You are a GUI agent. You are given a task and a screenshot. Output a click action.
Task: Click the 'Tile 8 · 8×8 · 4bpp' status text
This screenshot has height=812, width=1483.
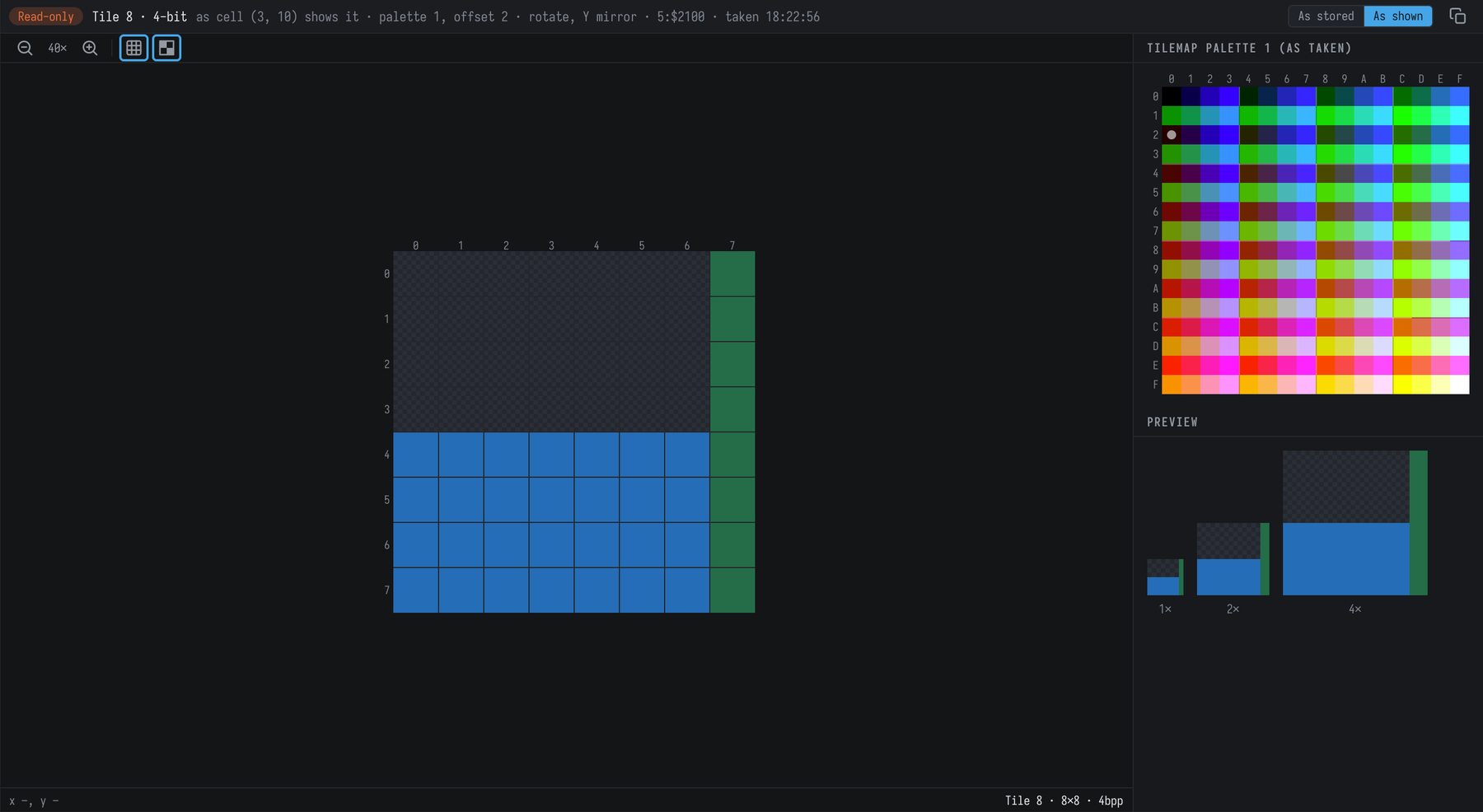pos(1064,800)
